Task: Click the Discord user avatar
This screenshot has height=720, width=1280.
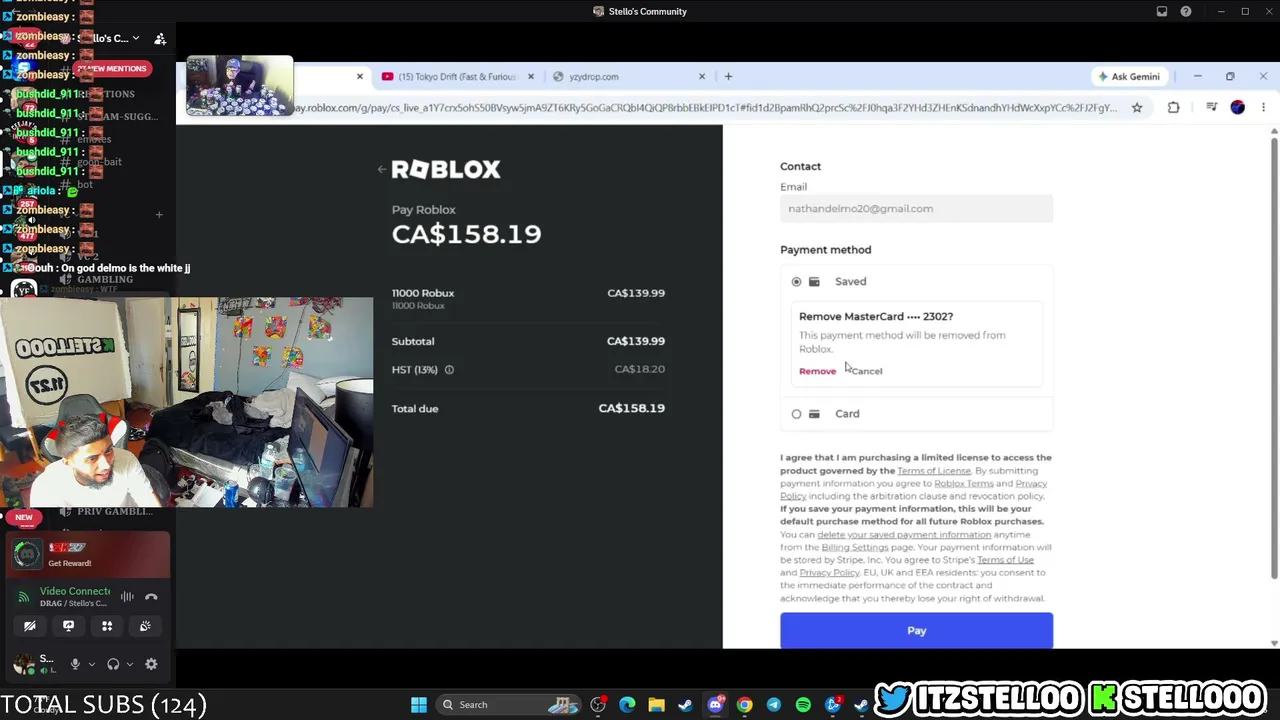Action: point(22,664)
